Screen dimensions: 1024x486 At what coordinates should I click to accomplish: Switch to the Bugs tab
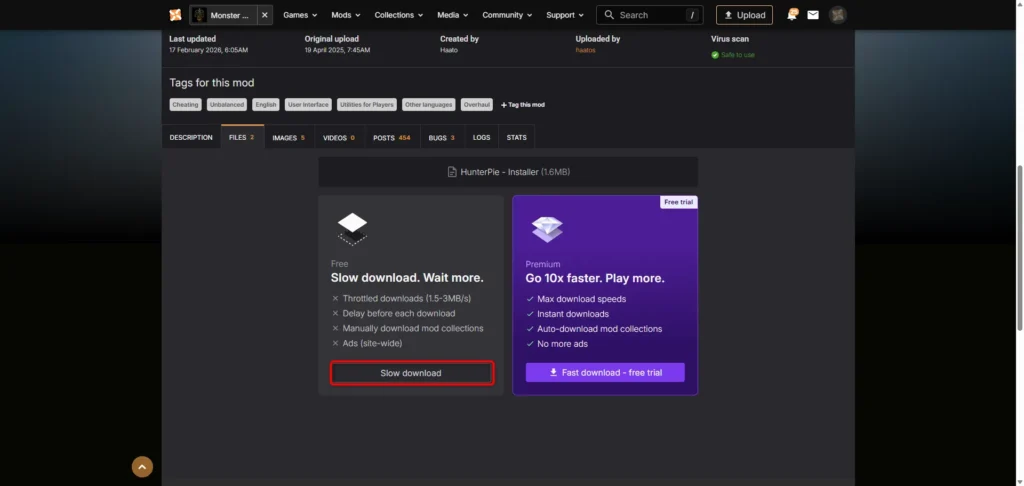[441, 138]
